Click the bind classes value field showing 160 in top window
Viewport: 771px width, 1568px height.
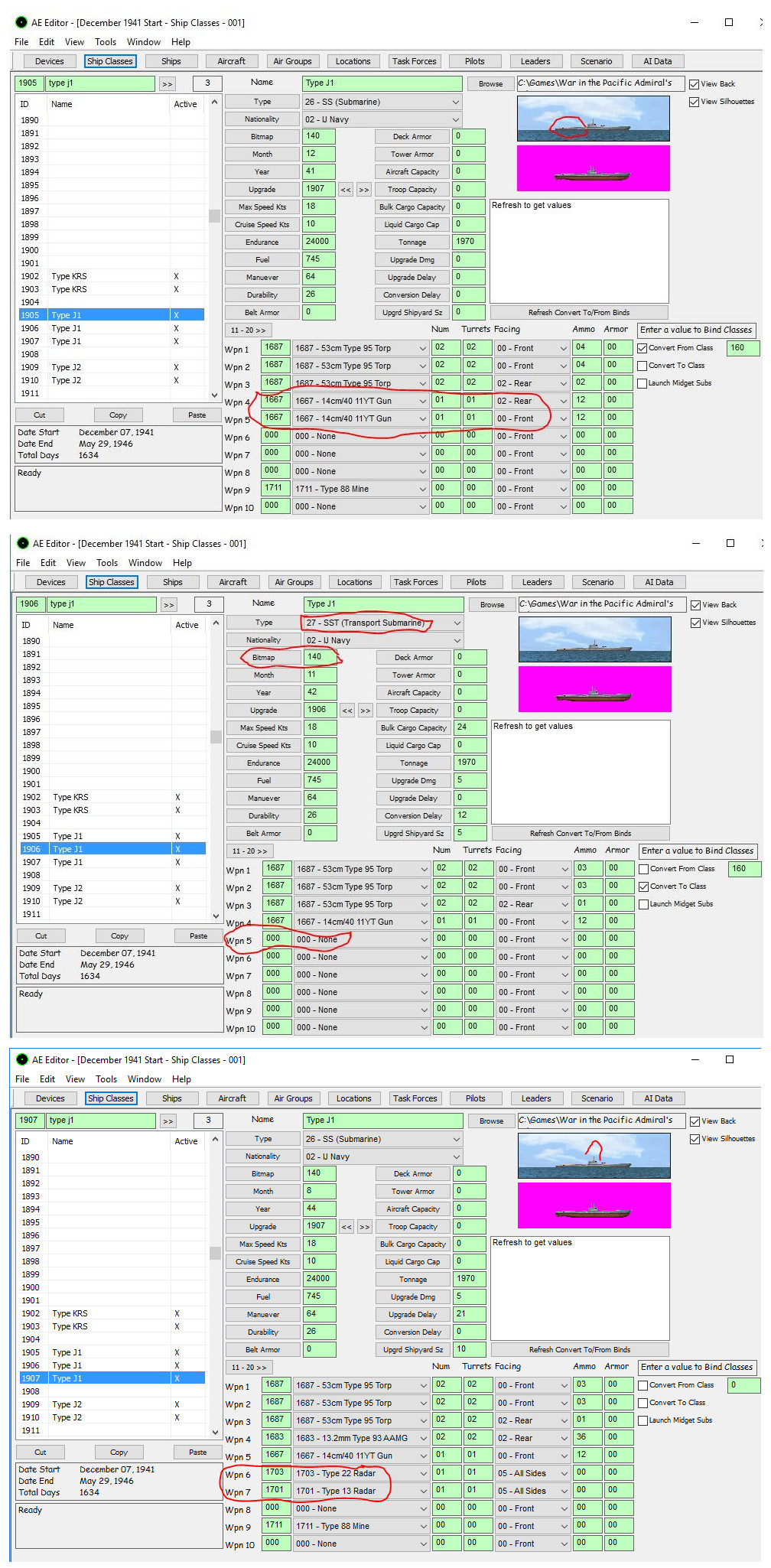coord(743,348)
